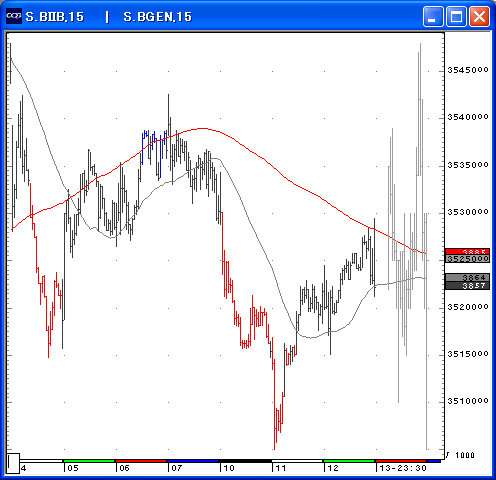Click the gray 3864 value marker
Image resolution: width=496 pixels, height=480 pixels.
pyautogui.click(x=468, y=277)
